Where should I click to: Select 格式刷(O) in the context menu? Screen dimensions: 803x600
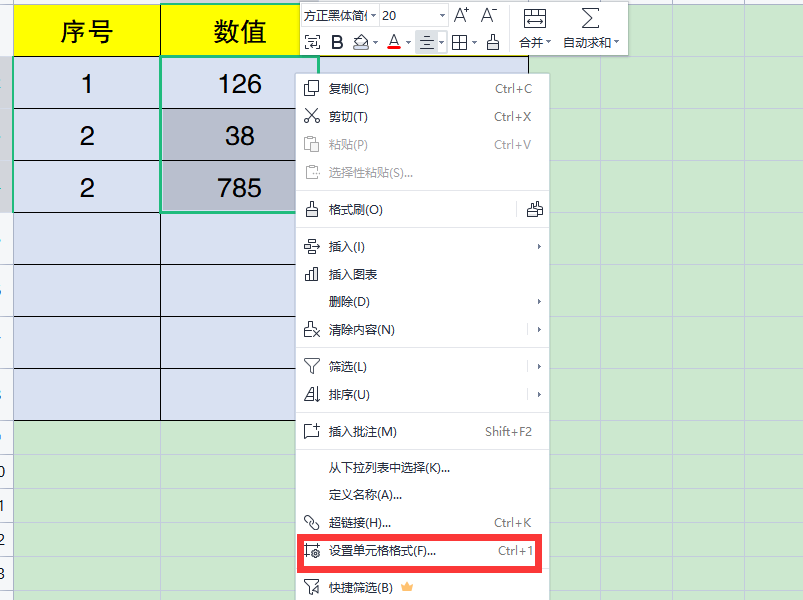407,210
